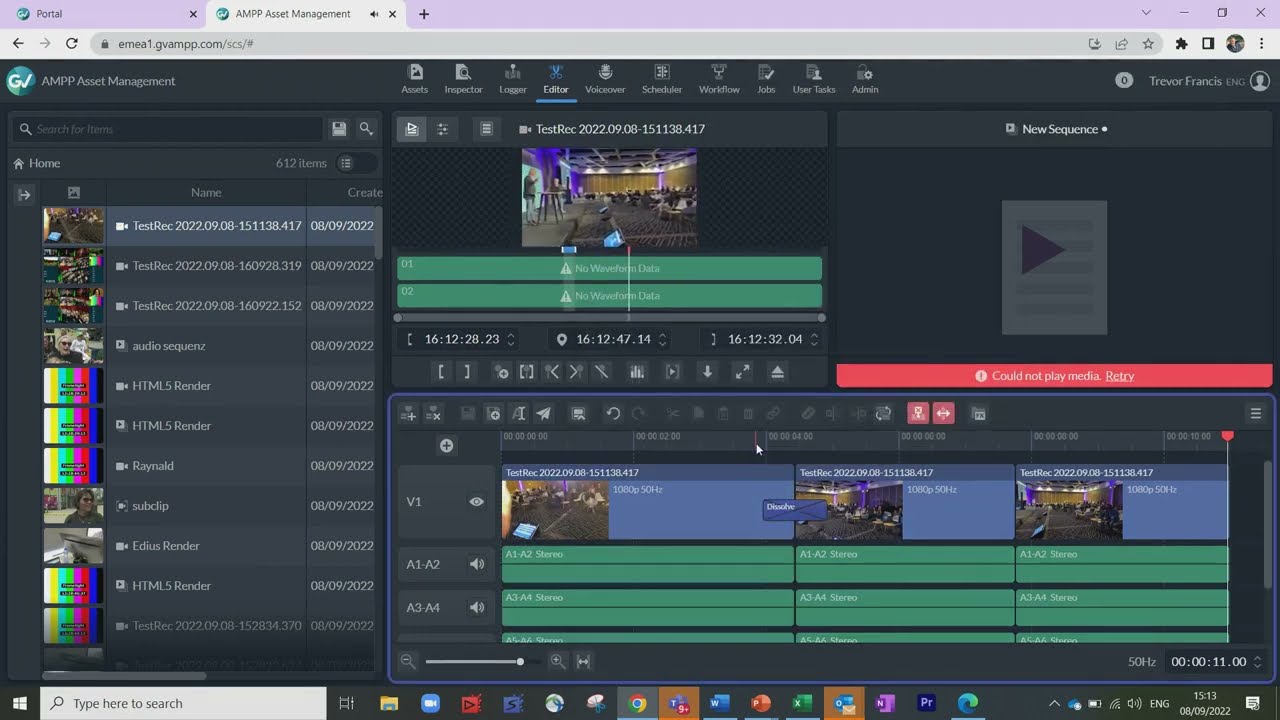Open the viewer list menu icon
Screen dimensions: 1280x720
coord(486,129)
